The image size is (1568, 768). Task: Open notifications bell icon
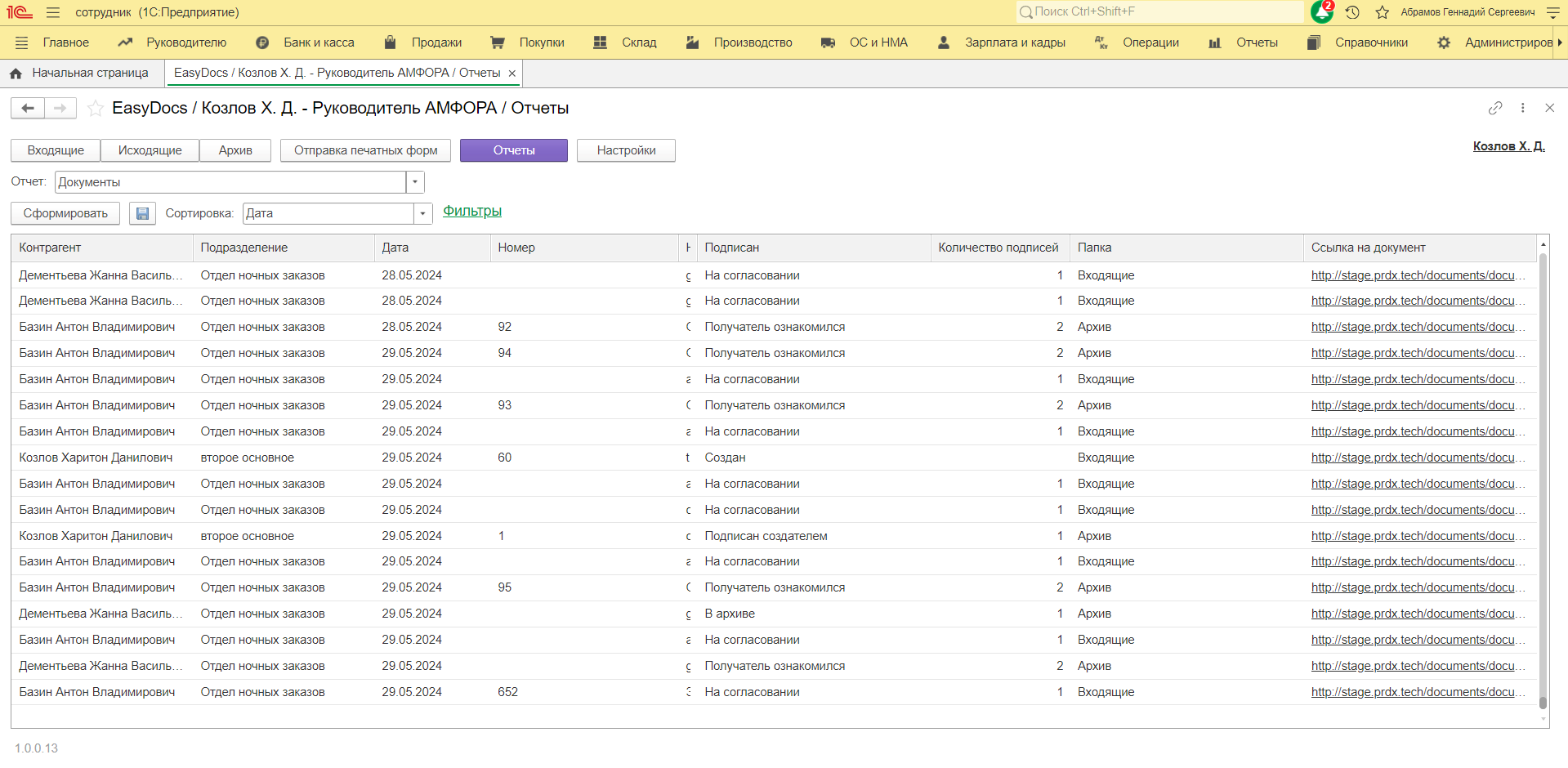[x=1321, y=12]
